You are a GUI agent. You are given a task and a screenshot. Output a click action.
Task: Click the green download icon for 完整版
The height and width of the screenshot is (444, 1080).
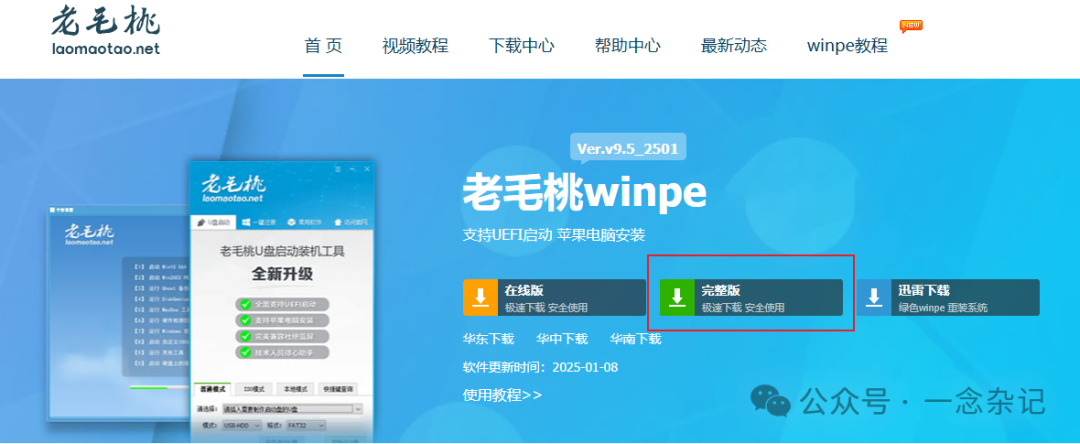click(x=678, y=297)
